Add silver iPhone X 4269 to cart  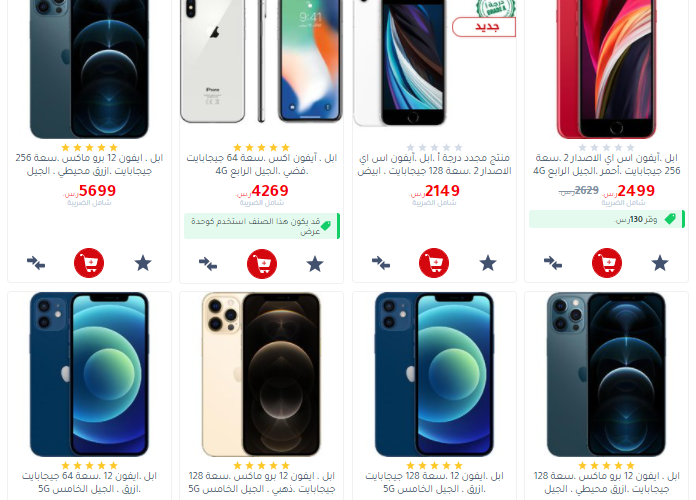tap(262, 264)
